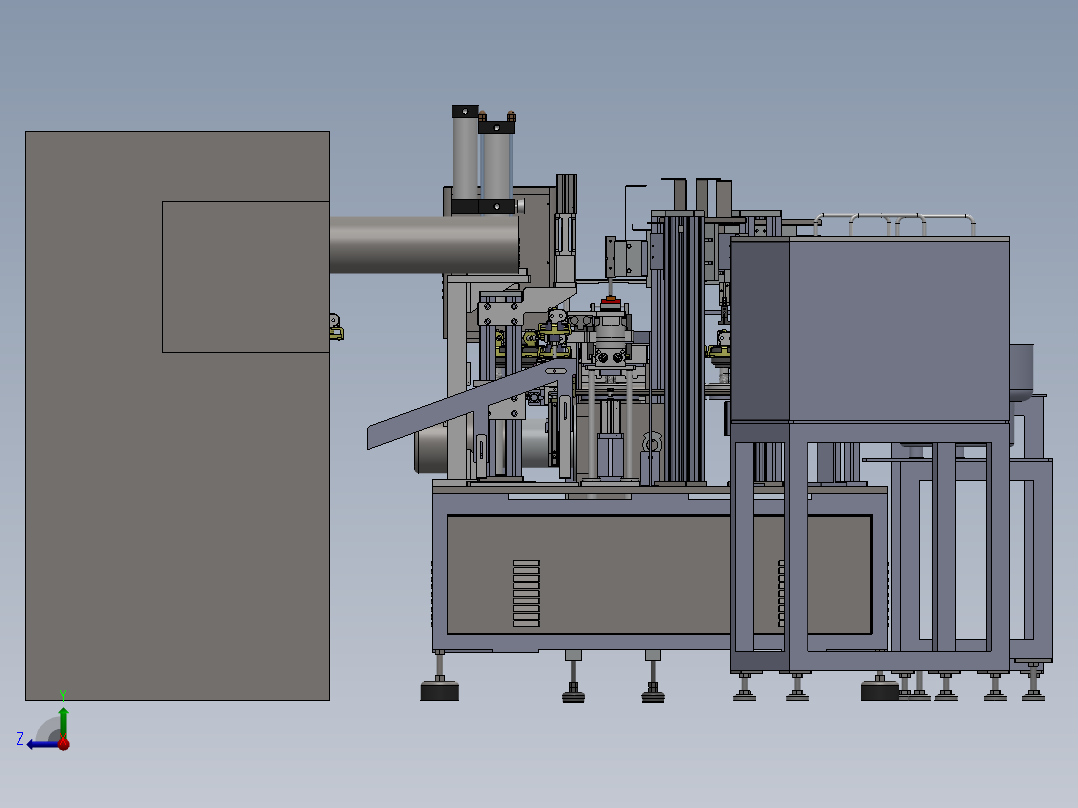Select the inner rectangular panel on the gray cabinet
This screenshot has height=808, width=1078.
[x=245, y=277]
